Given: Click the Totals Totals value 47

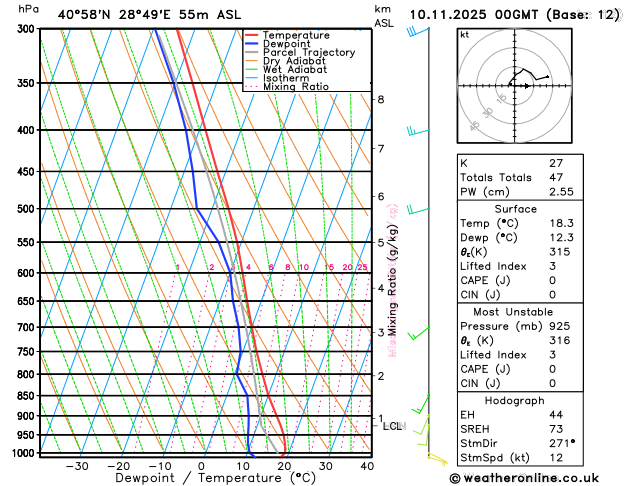Looking at the screenshot, I should (x=556, y=177).
